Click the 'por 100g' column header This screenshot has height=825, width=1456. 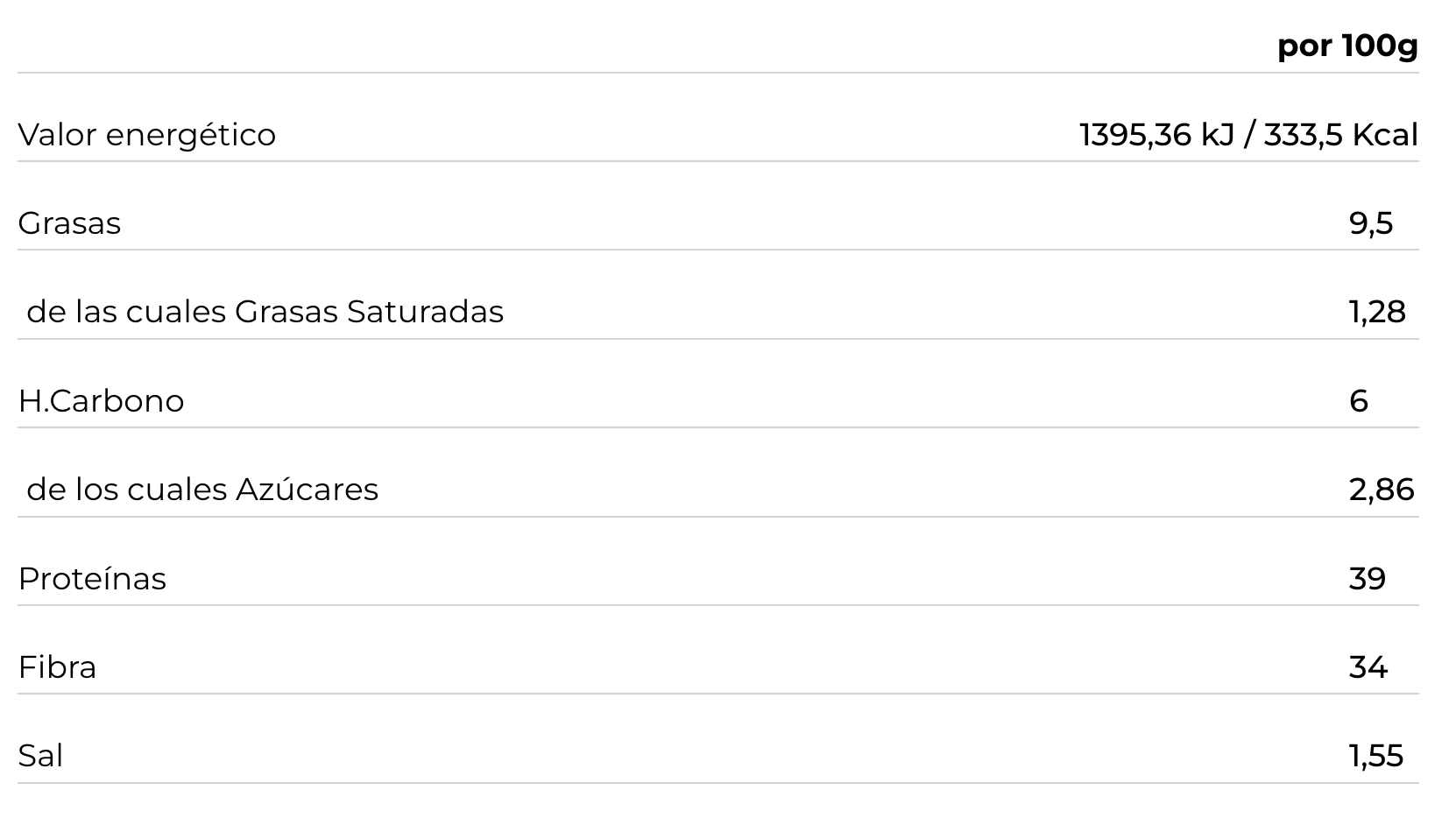[1346, 46]
